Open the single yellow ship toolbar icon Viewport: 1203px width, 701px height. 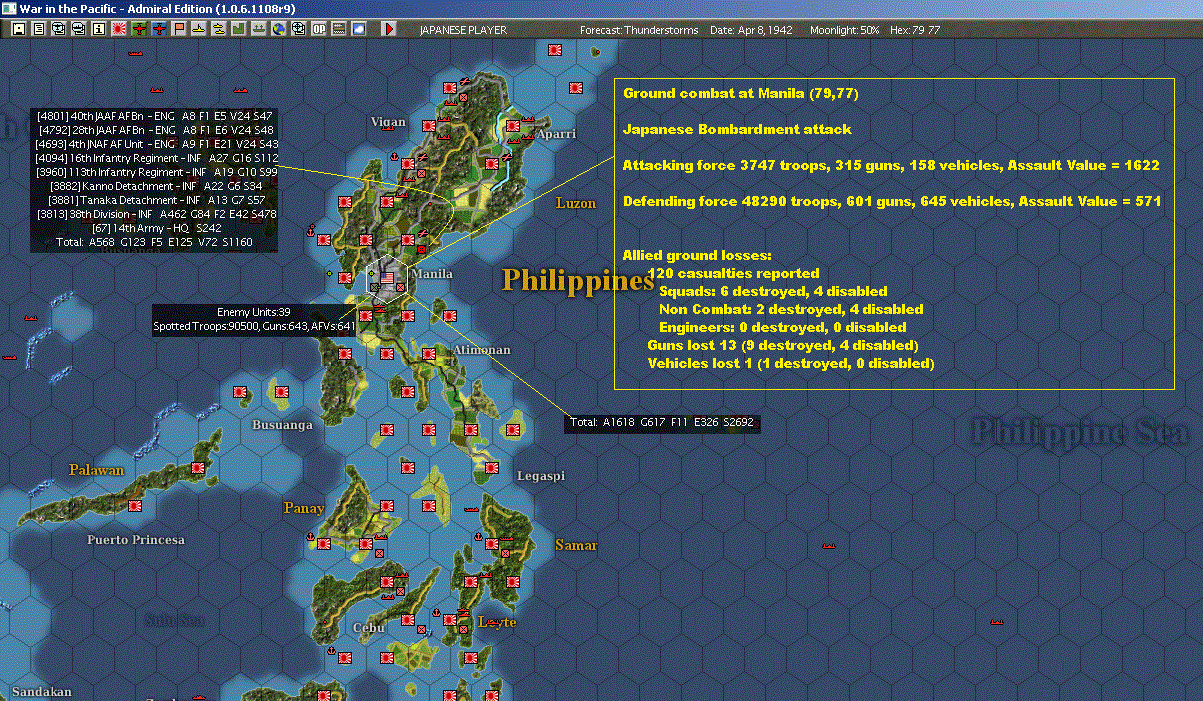click(199, 29)
